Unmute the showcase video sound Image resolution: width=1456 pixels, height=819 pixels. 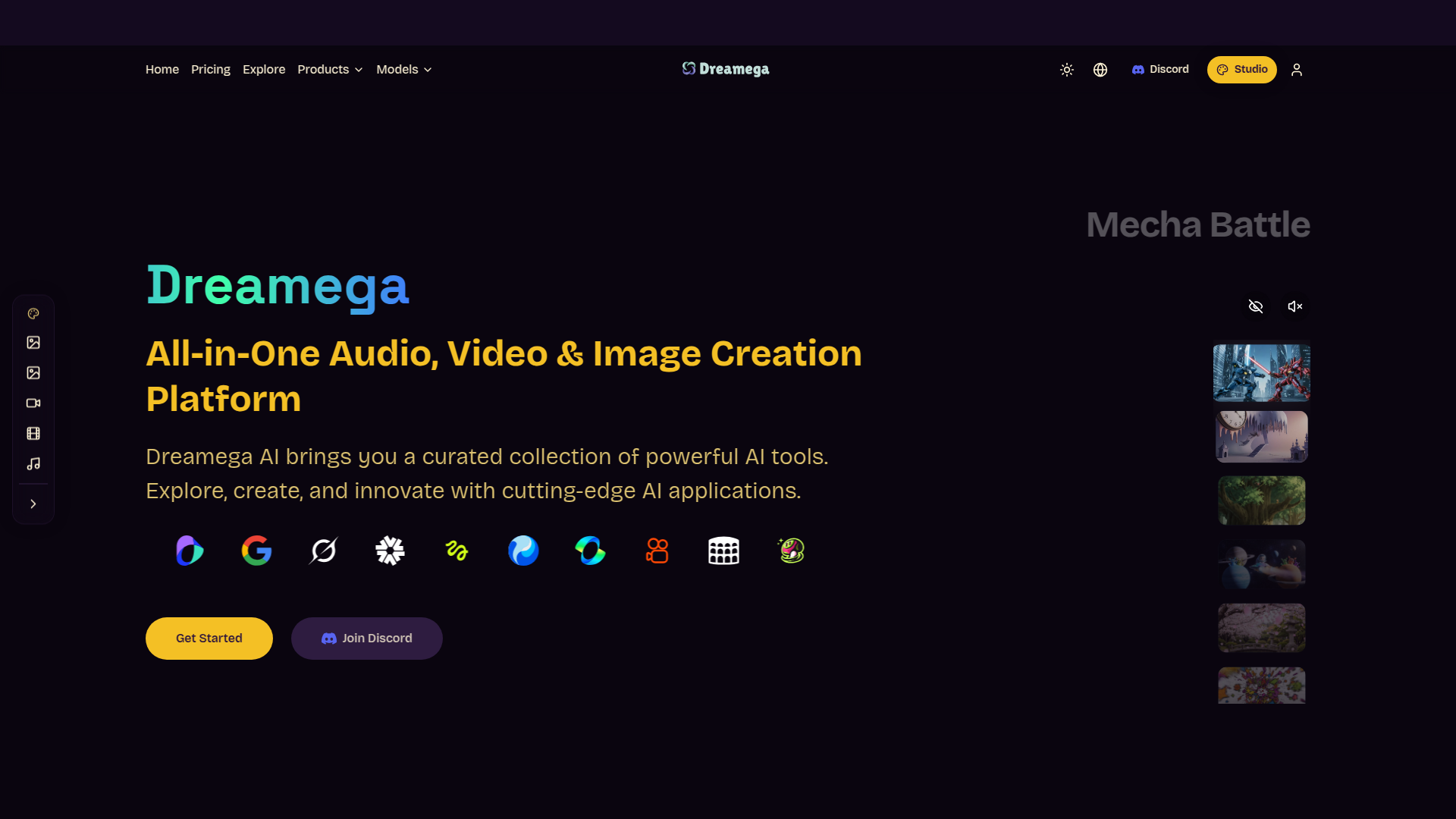click(1295, 306)
